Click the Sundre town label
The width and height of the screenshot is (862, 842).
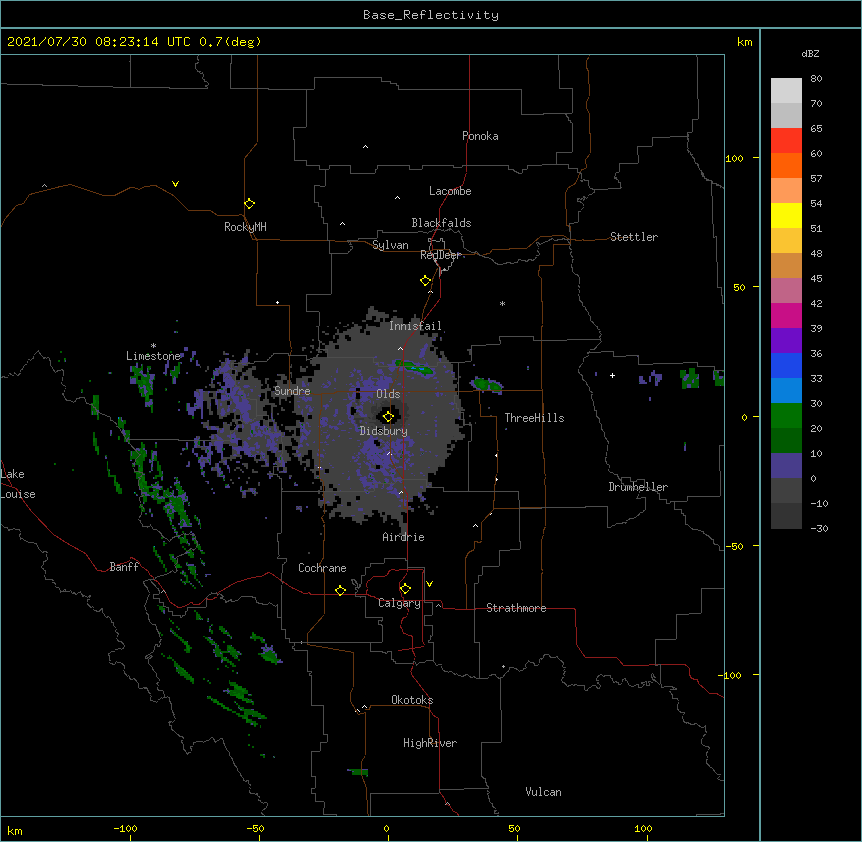(292, 391)
